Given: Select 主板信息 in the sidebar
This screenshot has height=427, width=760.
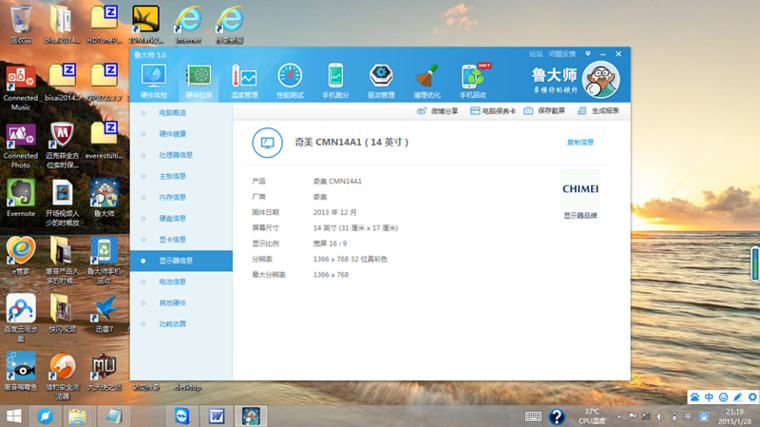Looking at the screenshot, I should (x=181, y=176).
